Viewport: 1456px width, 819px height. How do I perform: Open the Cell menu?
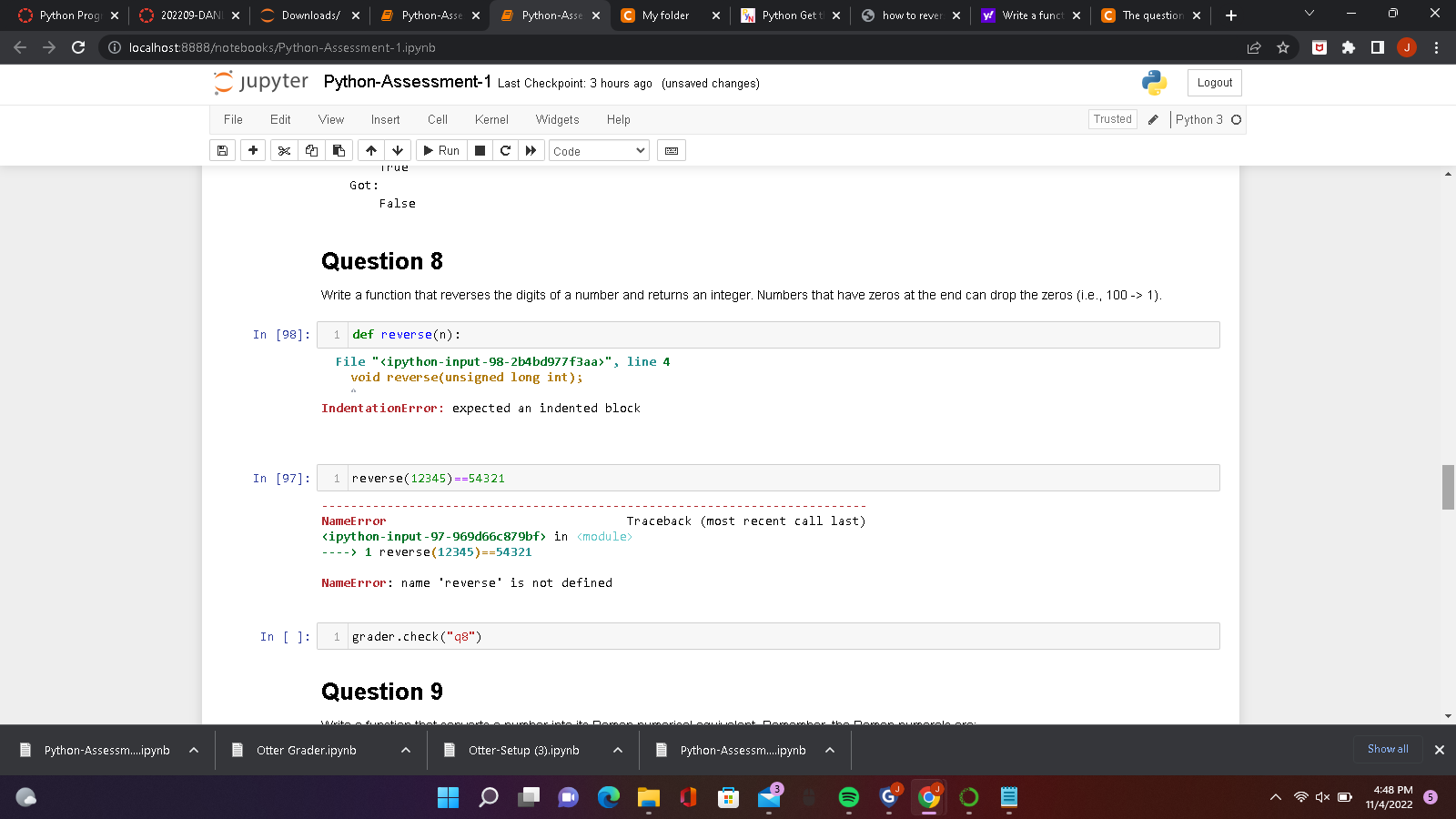point(438,119)
